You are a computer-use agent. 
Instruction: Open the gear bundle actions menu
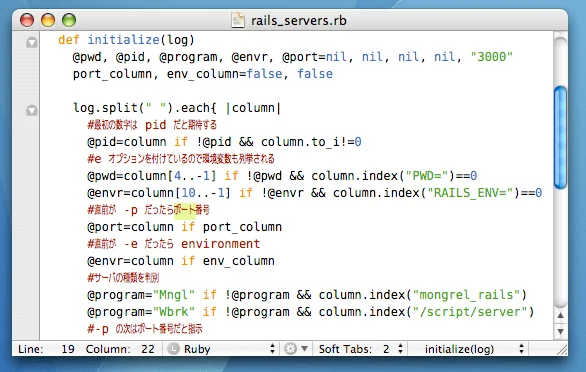click(296, 349)
